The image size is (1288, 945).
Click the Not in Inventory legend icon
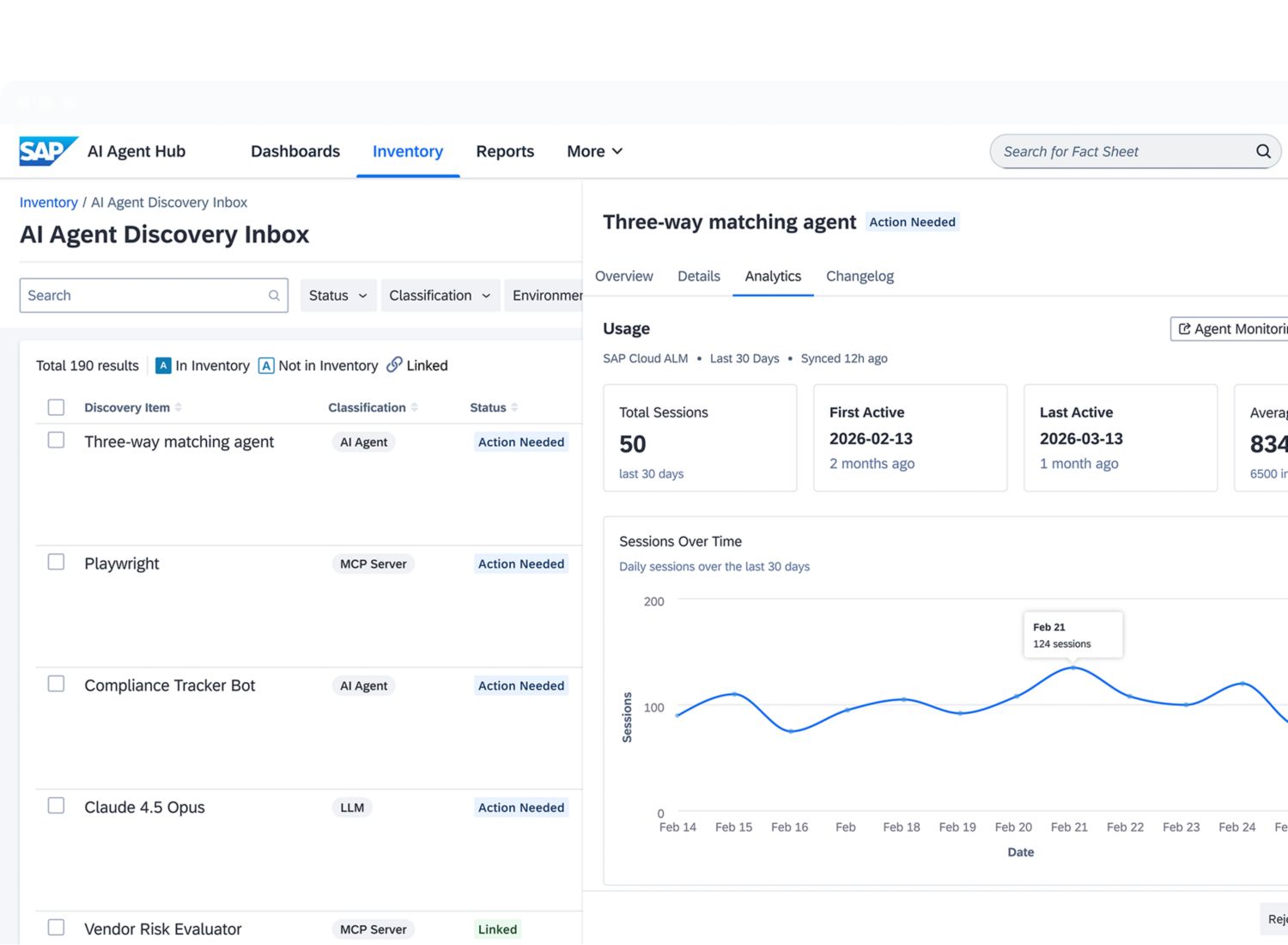coord(266,365)
